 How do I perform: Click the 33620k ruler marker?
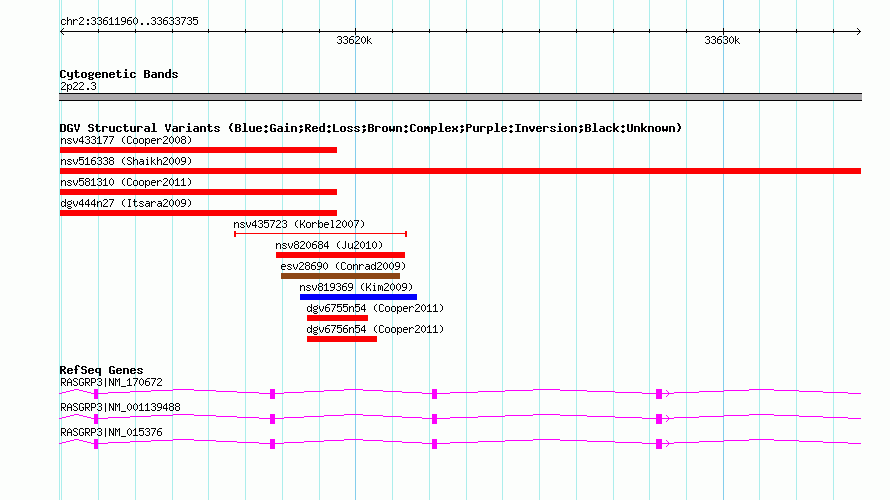pyautogui.click(x=354, y=40)
